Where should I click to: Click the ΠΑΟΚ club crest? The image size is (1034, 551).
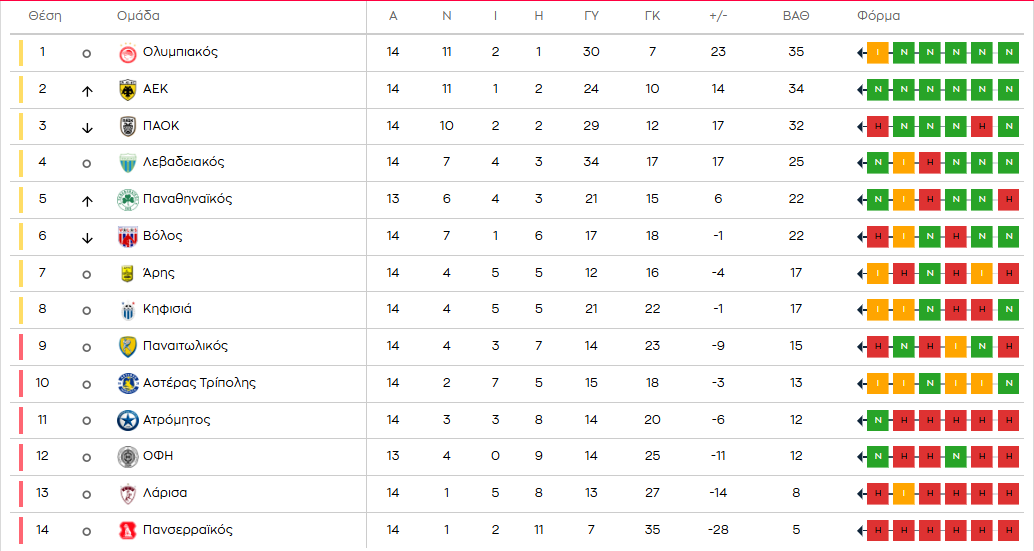point(127,126)
